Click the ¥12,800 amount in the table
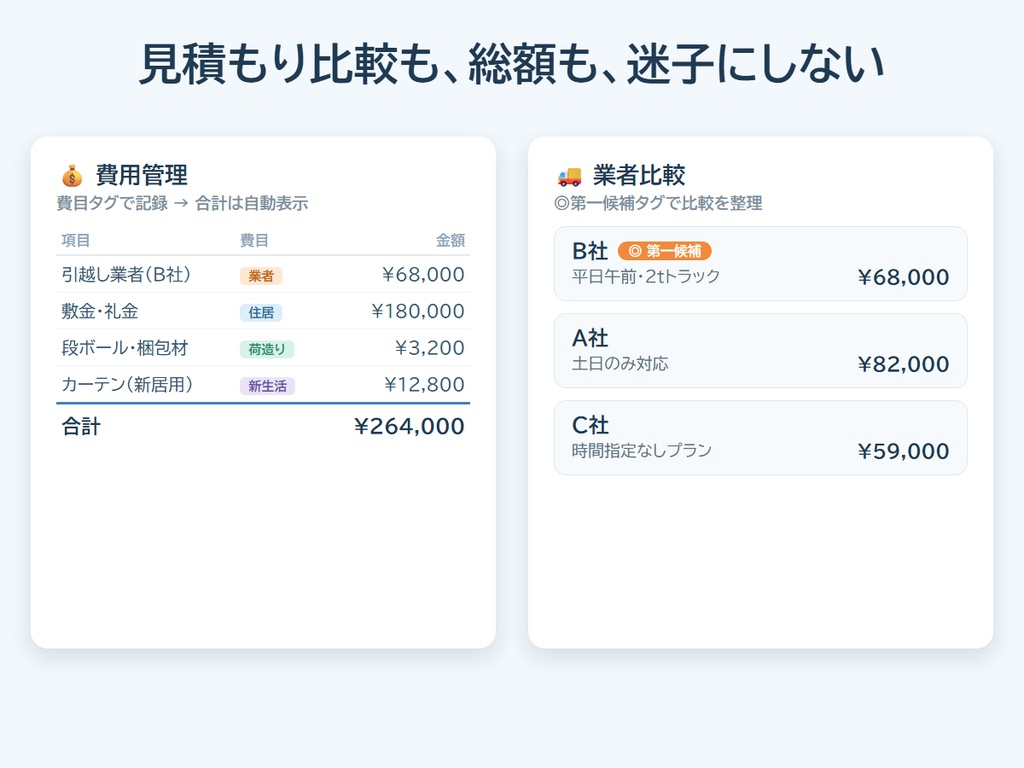Image resolution: width=1024 pixels, height=768 pixels. pyautogui.click(x=424, y=384)
